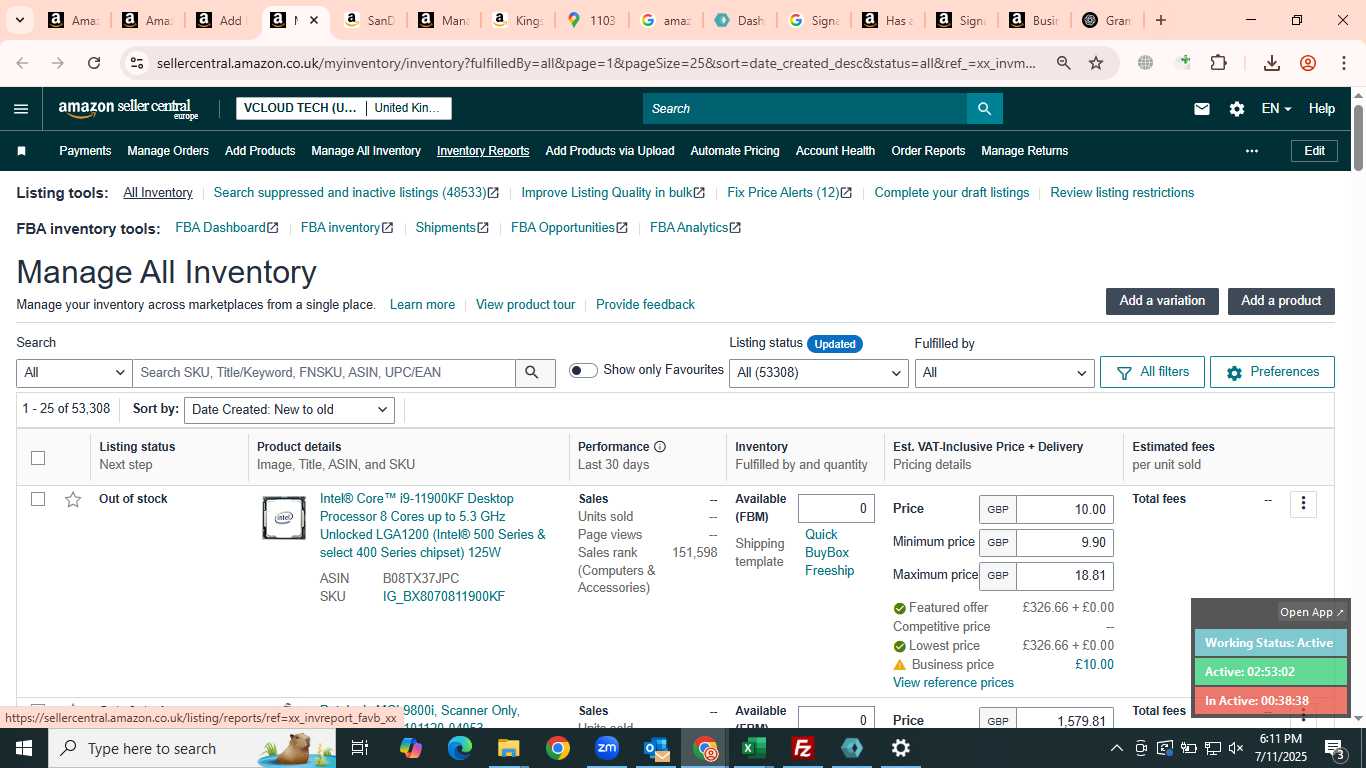Click the Performance info icon
Screen dimensions: 1366x768
point(660,447)
